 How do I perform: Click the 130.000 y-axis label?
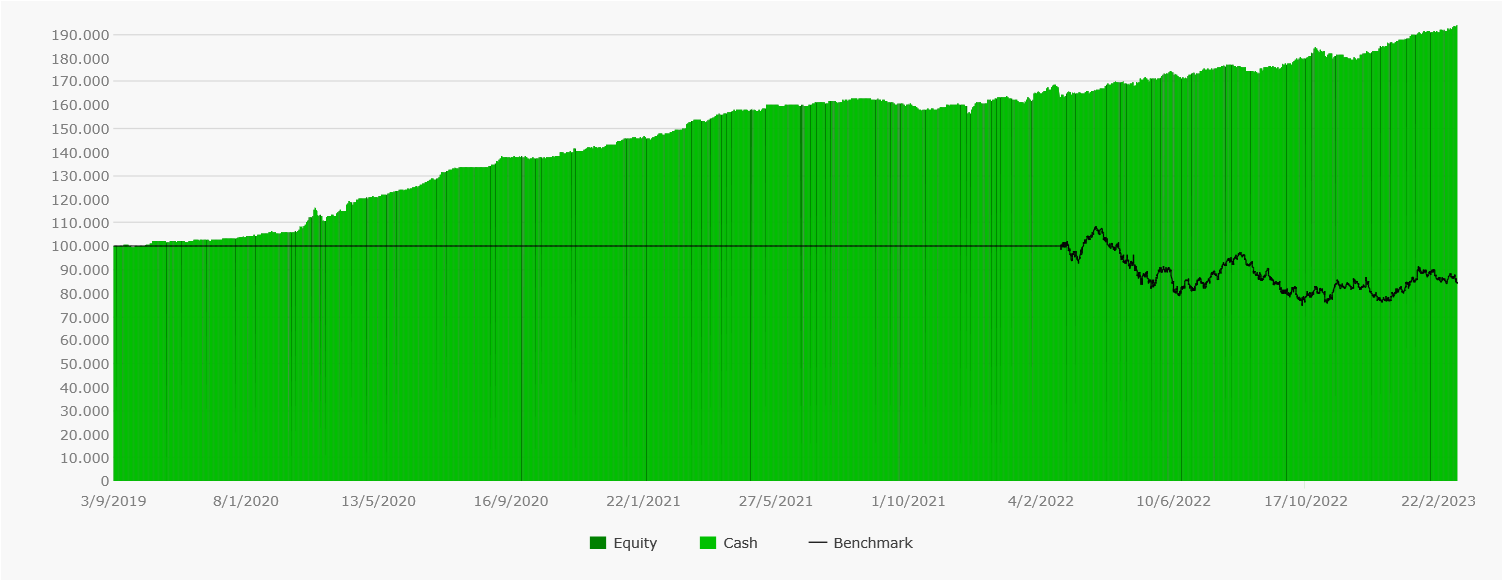point(80,176)
